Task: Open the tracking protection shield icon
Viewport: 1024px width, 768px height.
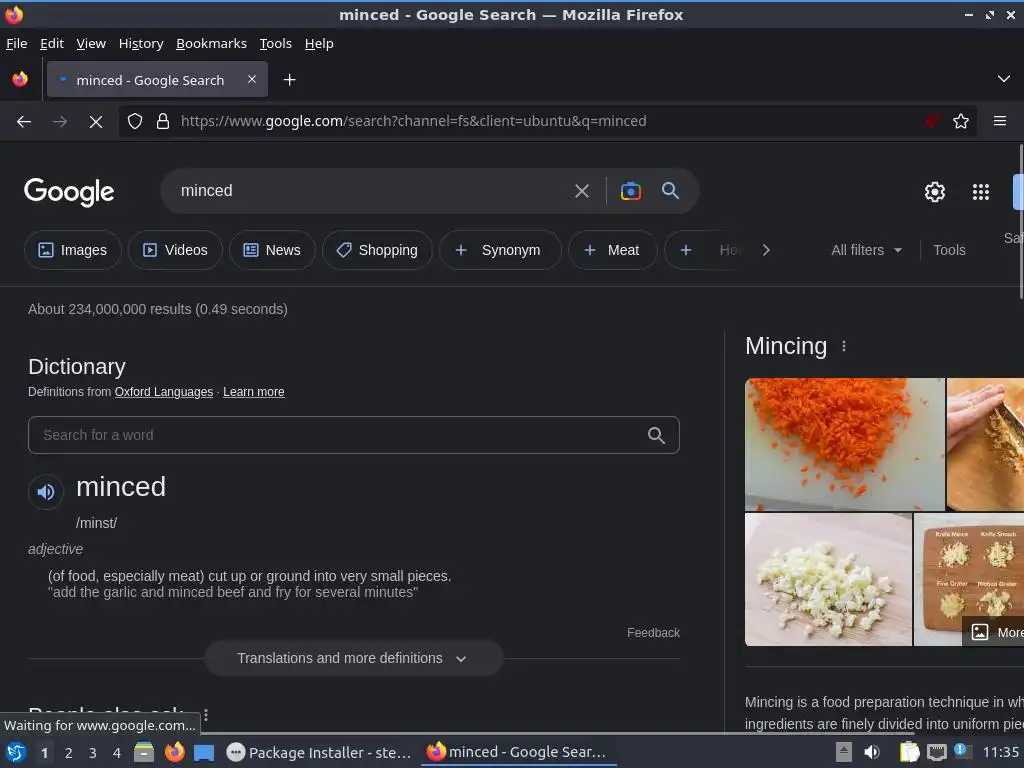Action: (x=135, y=121)
